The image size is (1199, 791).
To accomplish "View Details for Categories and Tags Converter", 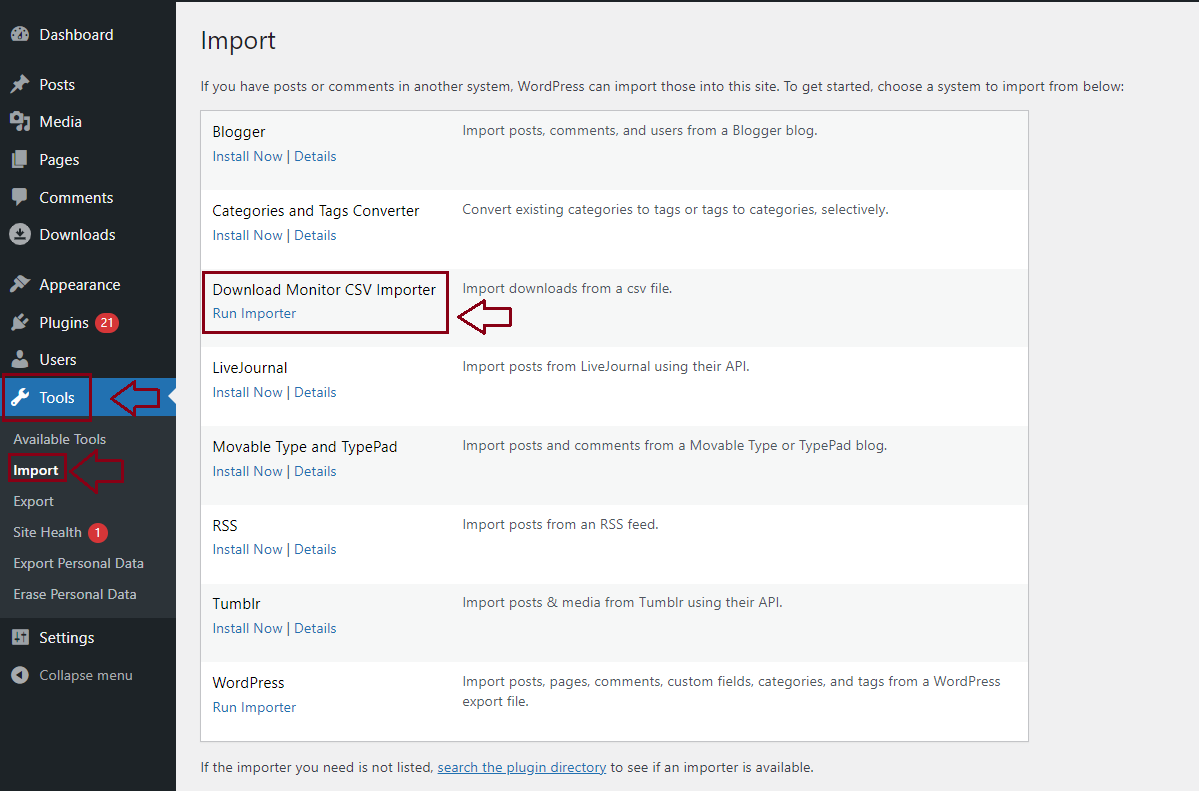I will coord(315,235).
